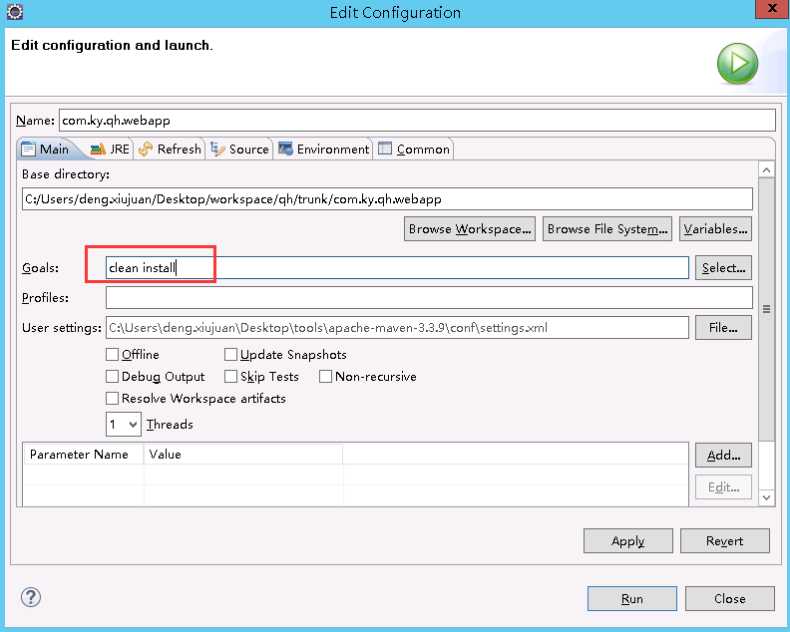Image resolution: width=790 pixels, height=632 pixels.
Task: Click the Profiles input field
Action: pos(429,297)
